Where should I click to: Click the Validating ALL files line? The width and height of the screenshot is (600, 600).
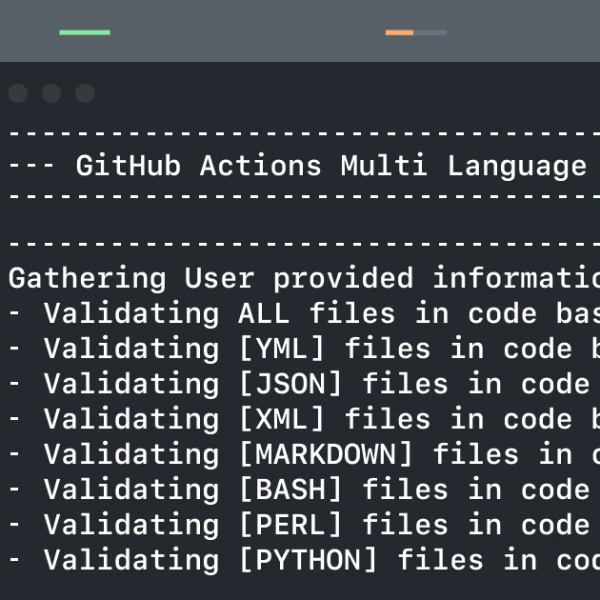tap(300, 314)
